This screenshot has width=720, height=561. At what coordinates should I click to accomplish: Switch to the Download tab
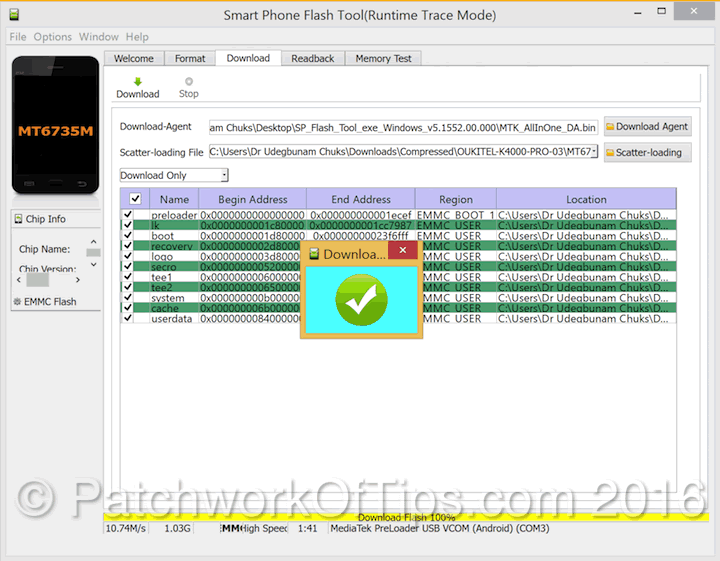click(x=248, y=58)
